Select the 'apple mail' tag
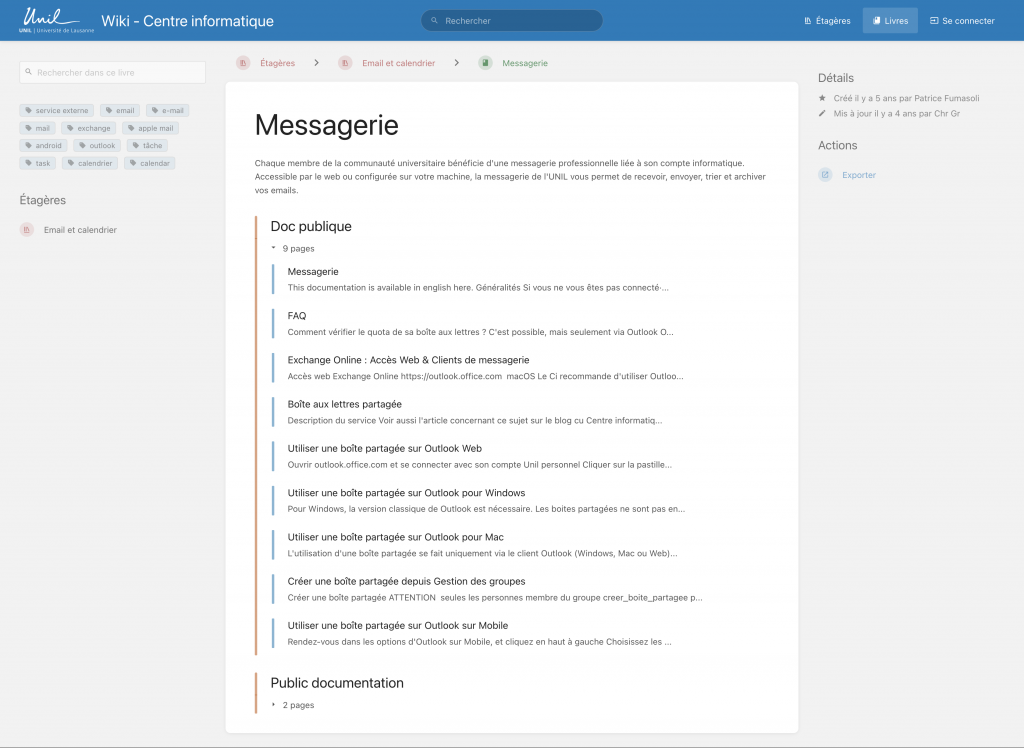This screenshot has height=748, width=1024. pos(150,128)
